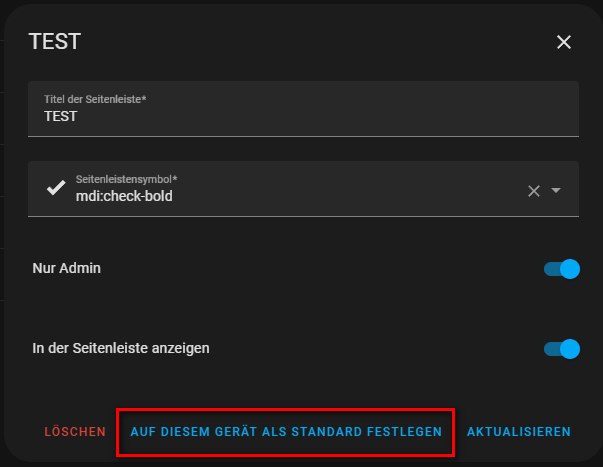
Task: Place cursor after TEST in title input
Action: pyautogui.click(x=80, y=116)
